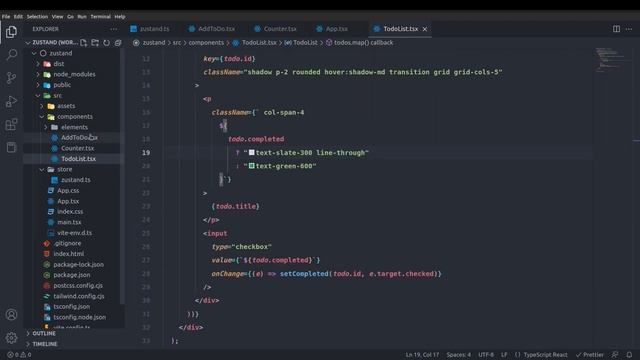640x360 pixels.
Task: Switch to the Counter.tsx editor tab
Action: click(x=276, y=29)
